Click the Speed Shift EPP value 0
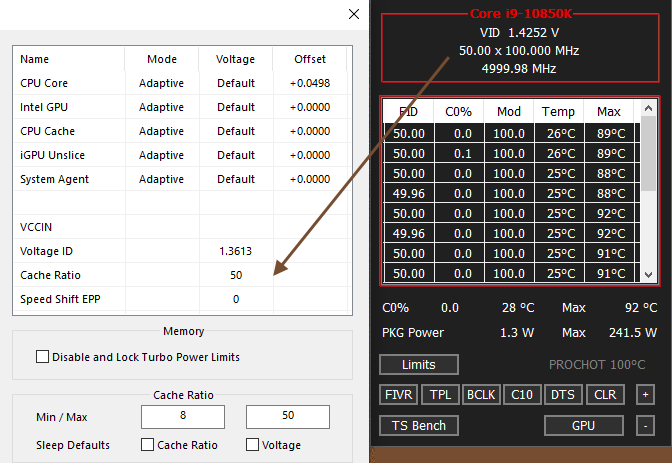The image size is (672, 463). 236,299
